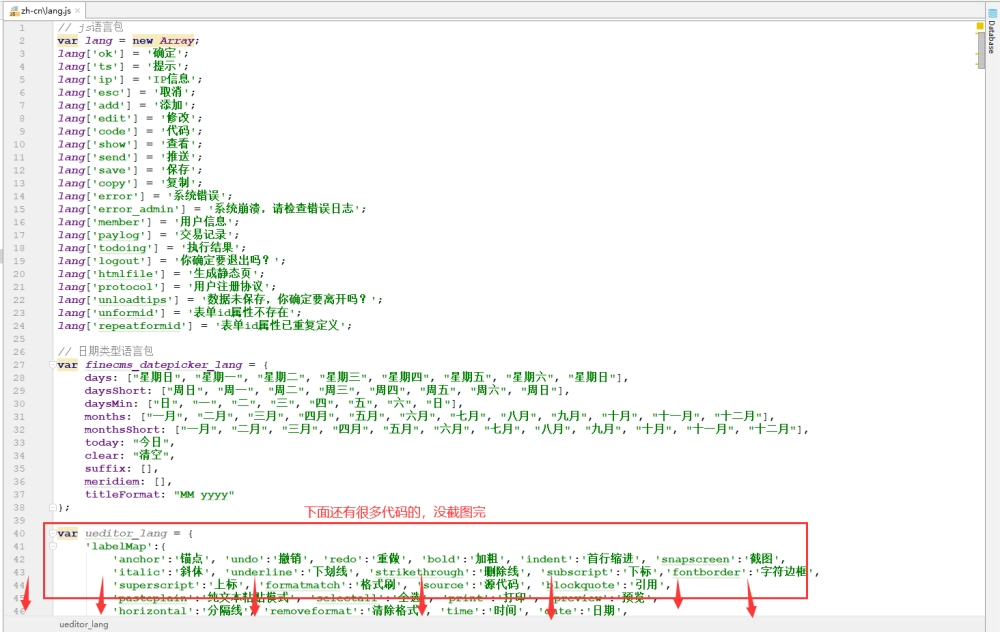The image size is (1000, 632).
Task: Click line number 14 in the gutter
Action: pos(20,196)
